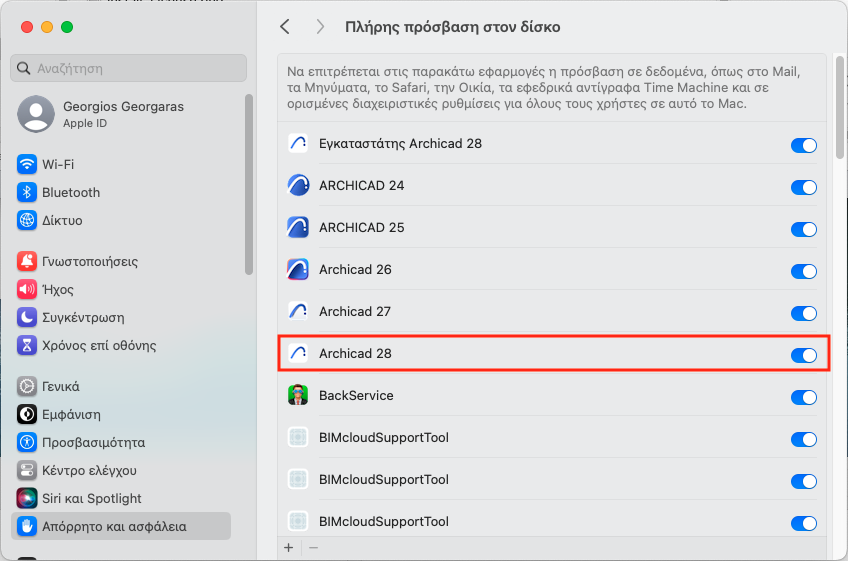
Task: Click the Αναζήτηση search field
Action: point(128,68)
